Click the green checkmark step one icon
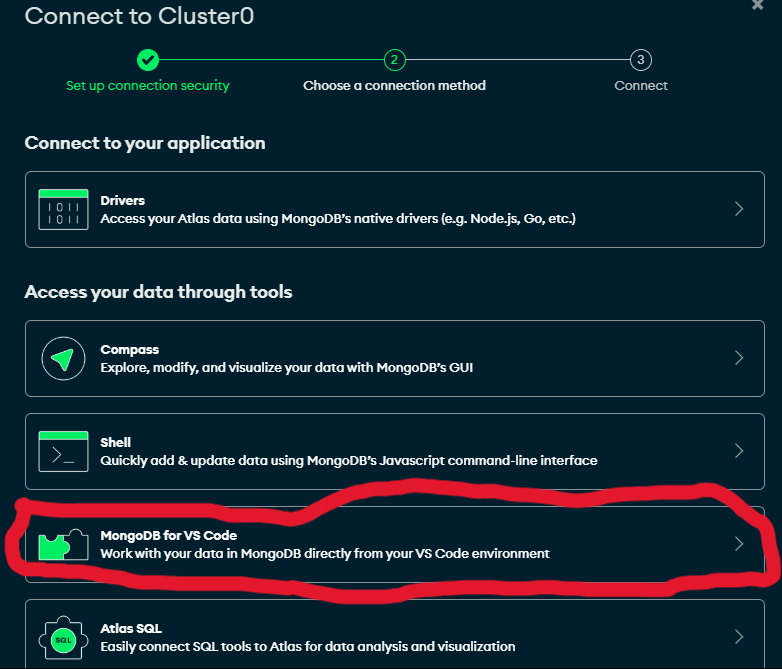Viewport: 782px width, 669px height. (x=148, y=60)
